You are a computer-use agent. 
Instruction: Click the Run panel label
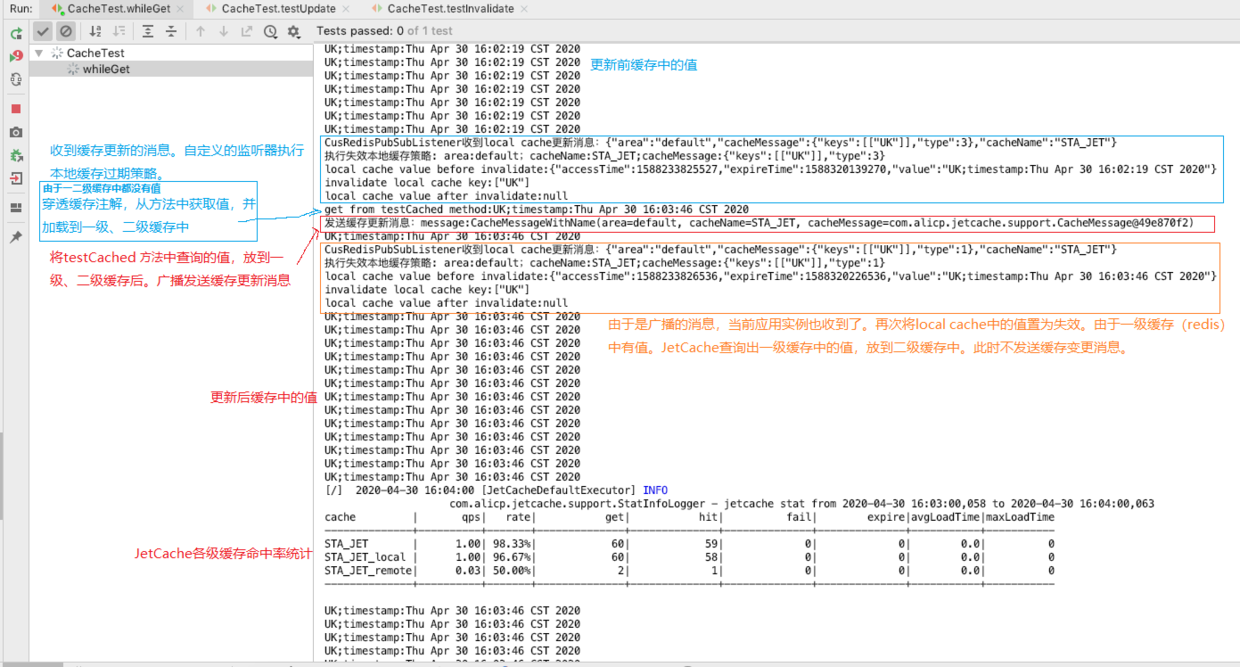point(20,8)
